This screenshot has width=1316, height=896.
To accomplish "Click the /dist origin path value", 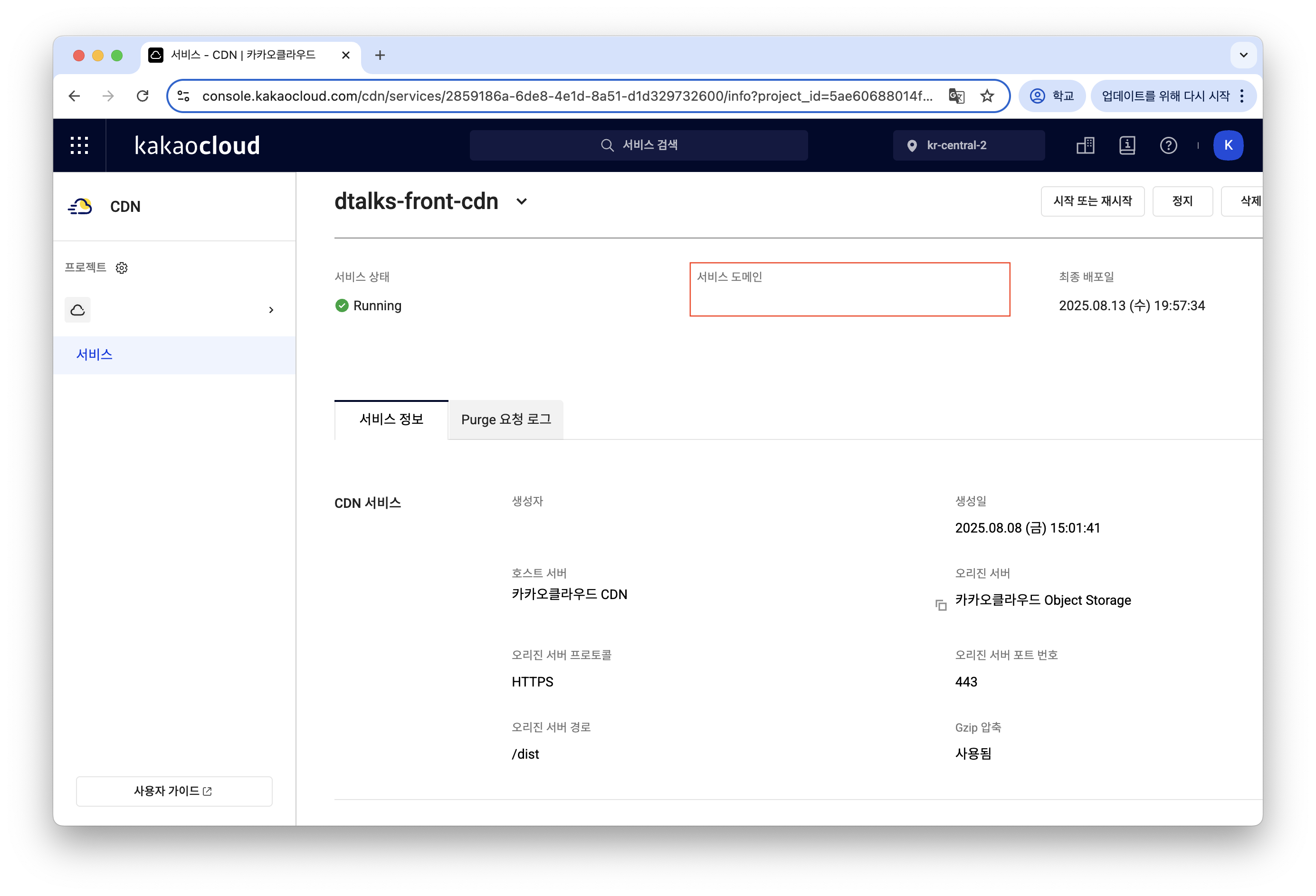I will click(x=525, y=754).
